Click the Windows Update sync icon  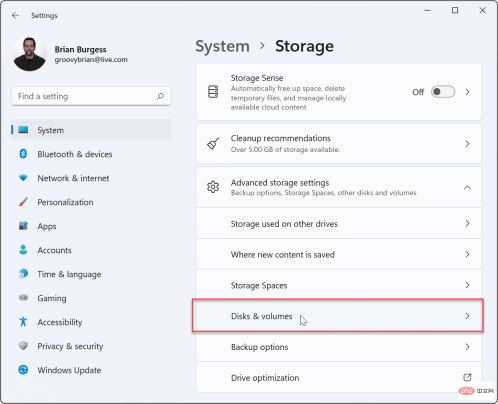coord(23,370)
